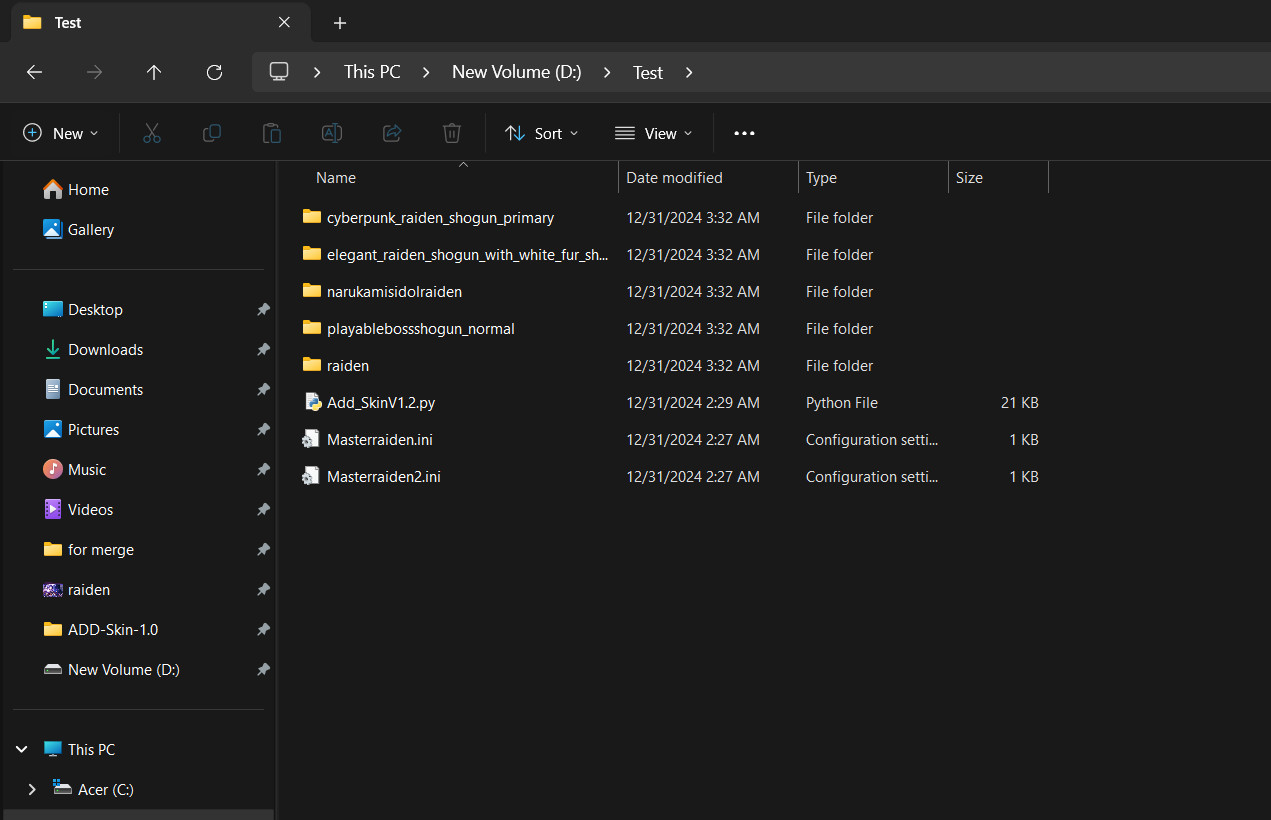
Task: Open the View options dropdown
Action: (x=653, y=132)
